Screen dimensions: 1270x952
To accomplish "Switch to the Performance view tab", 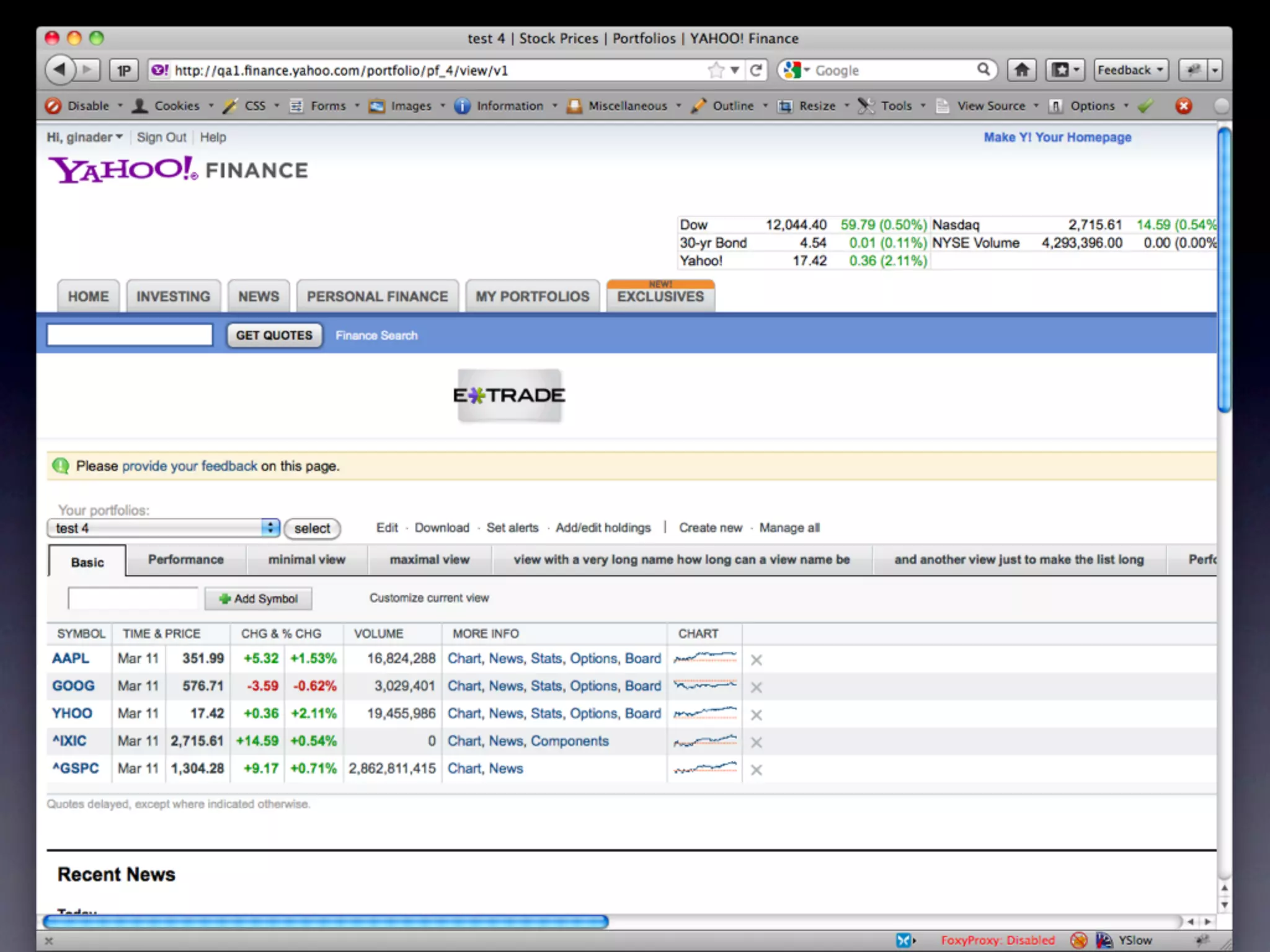I will tap(185, 560).
